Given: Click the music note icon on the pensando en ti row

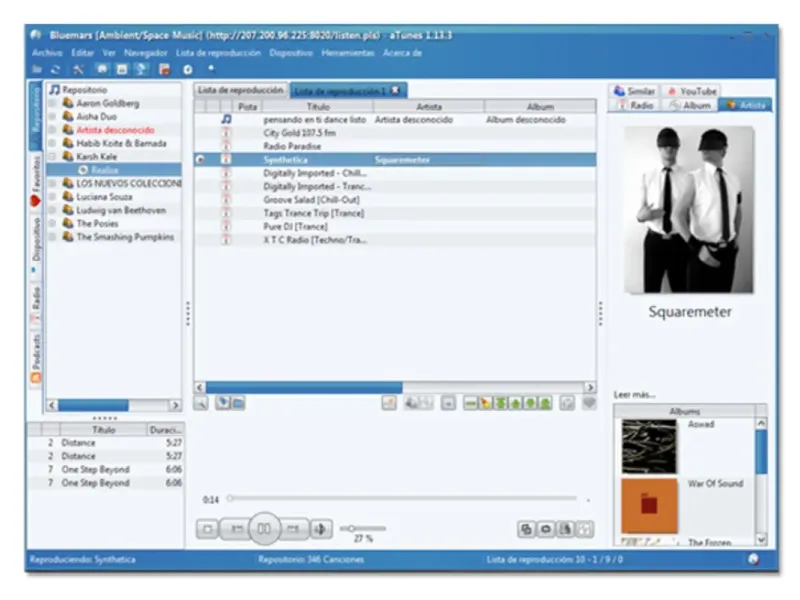Looking at the screenshot, I should pos(226,119).
